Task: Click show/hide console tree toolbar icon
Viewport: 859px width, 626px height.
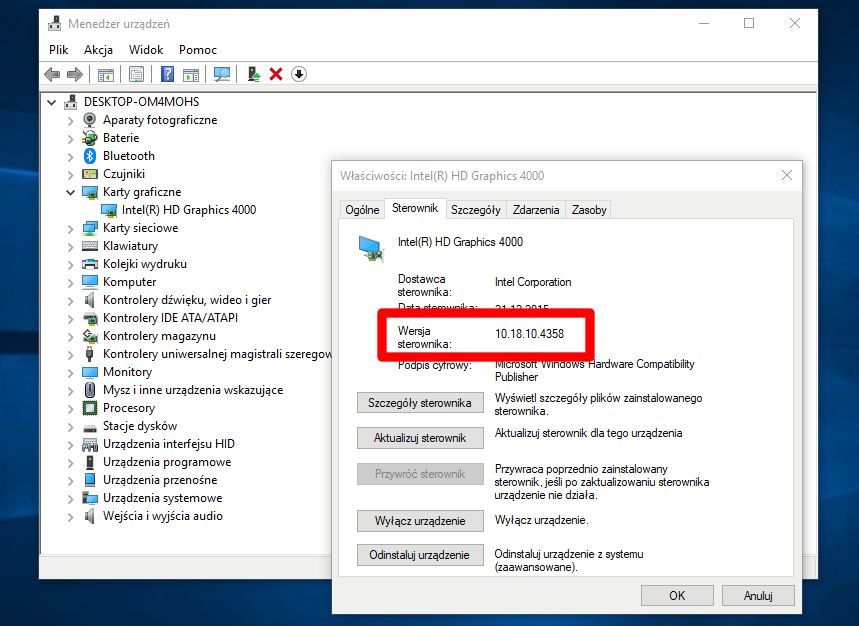Action: [x=106, y=74]
